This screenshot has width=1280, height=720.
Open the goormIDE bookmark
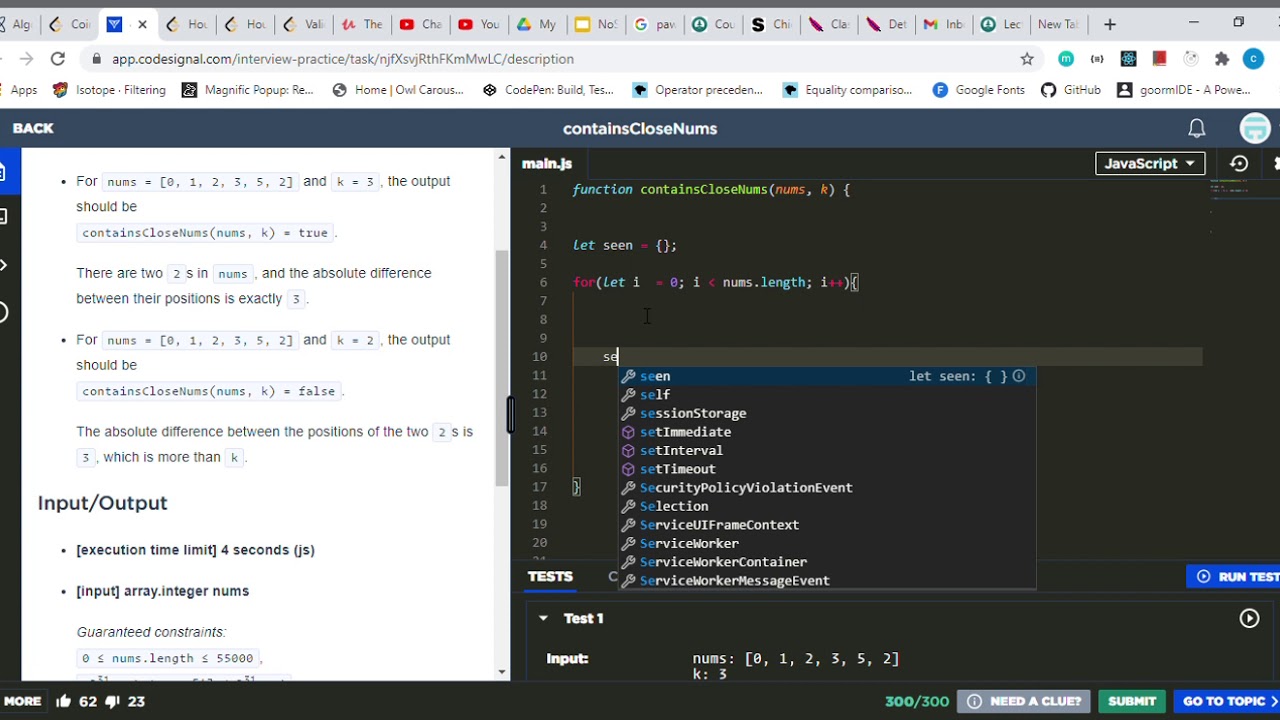coord(1184,90)
